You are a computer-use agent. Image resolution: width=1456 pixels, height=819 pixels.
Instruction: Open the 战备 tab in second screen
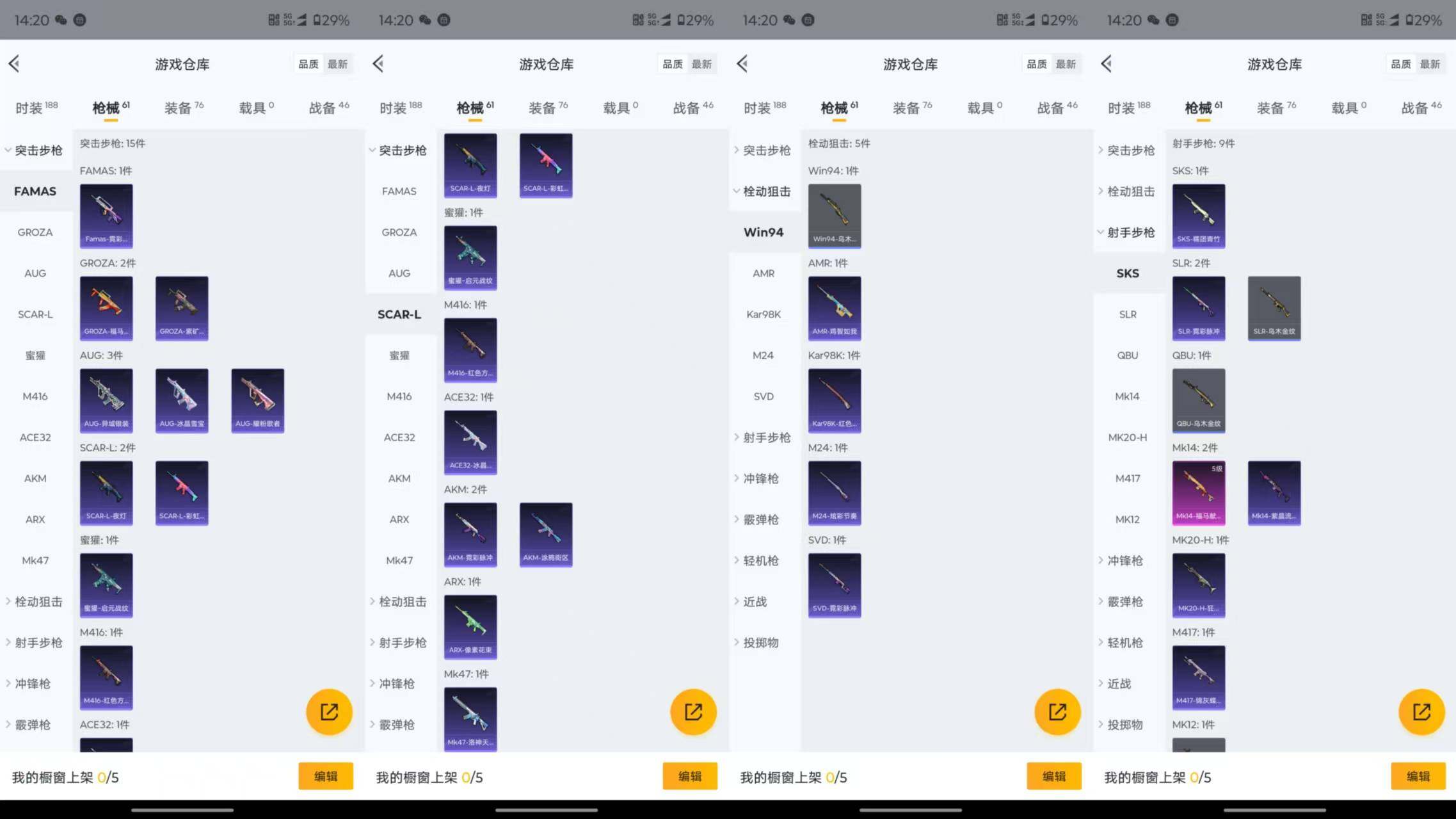tap(693, 107)
